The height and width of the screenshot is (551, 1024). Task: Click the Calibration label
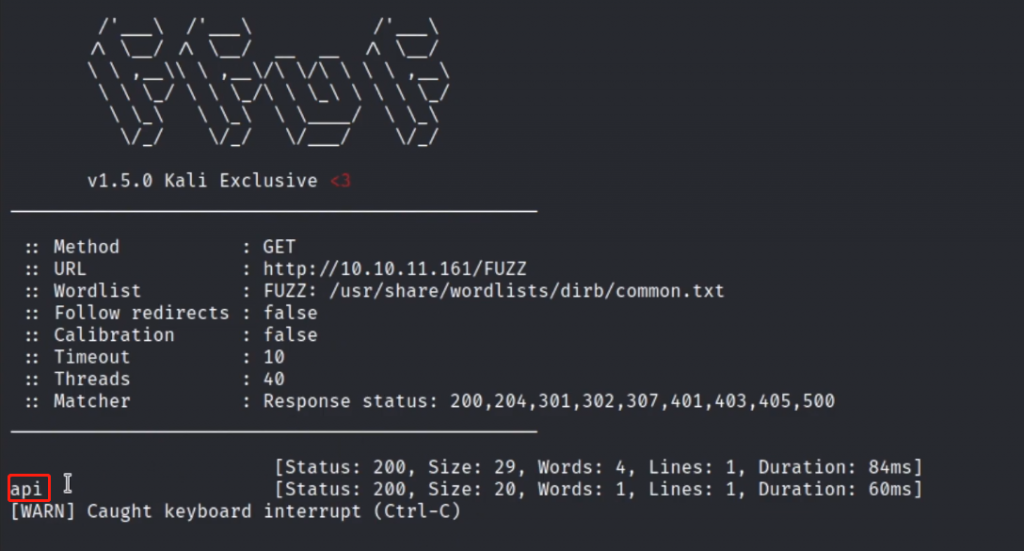113,335
